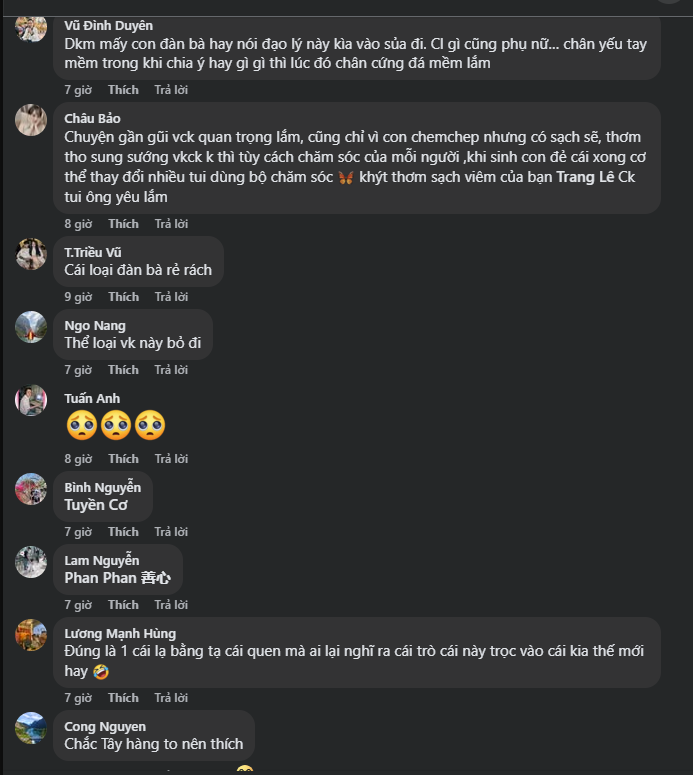The height and width of the screenshot is (775, 693).
Task: Click Thích under Ngo Nang's comment
Action: [123, 370]
